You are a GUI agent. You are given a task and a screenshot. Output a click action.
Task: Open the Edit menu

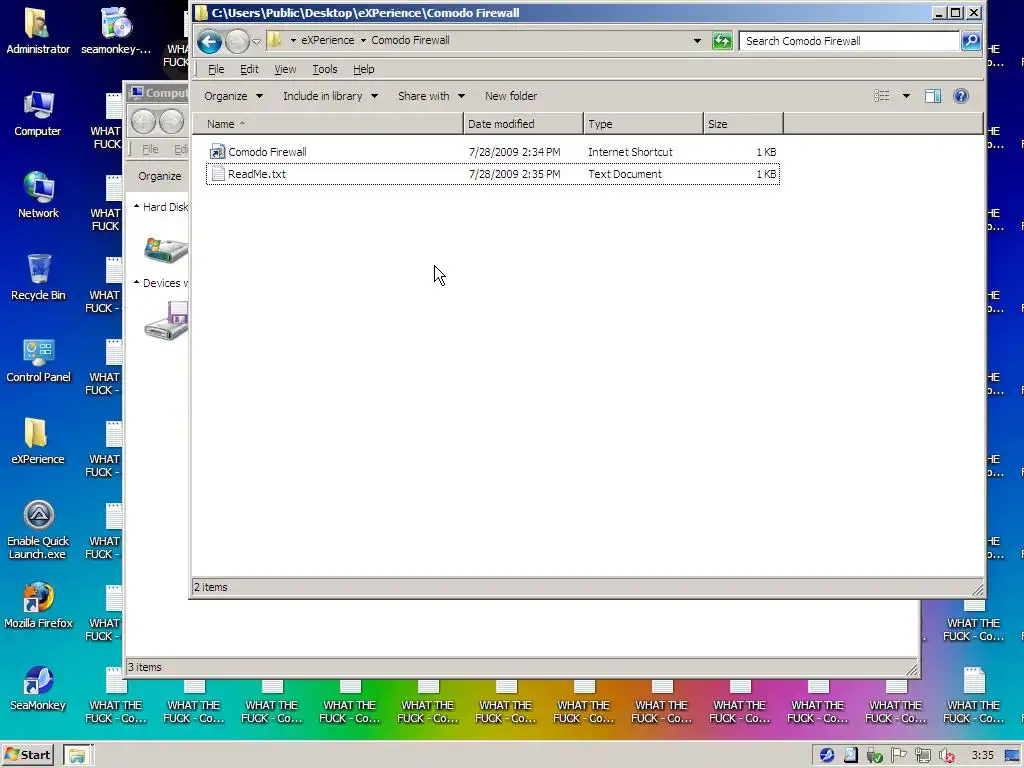point(249,69)
